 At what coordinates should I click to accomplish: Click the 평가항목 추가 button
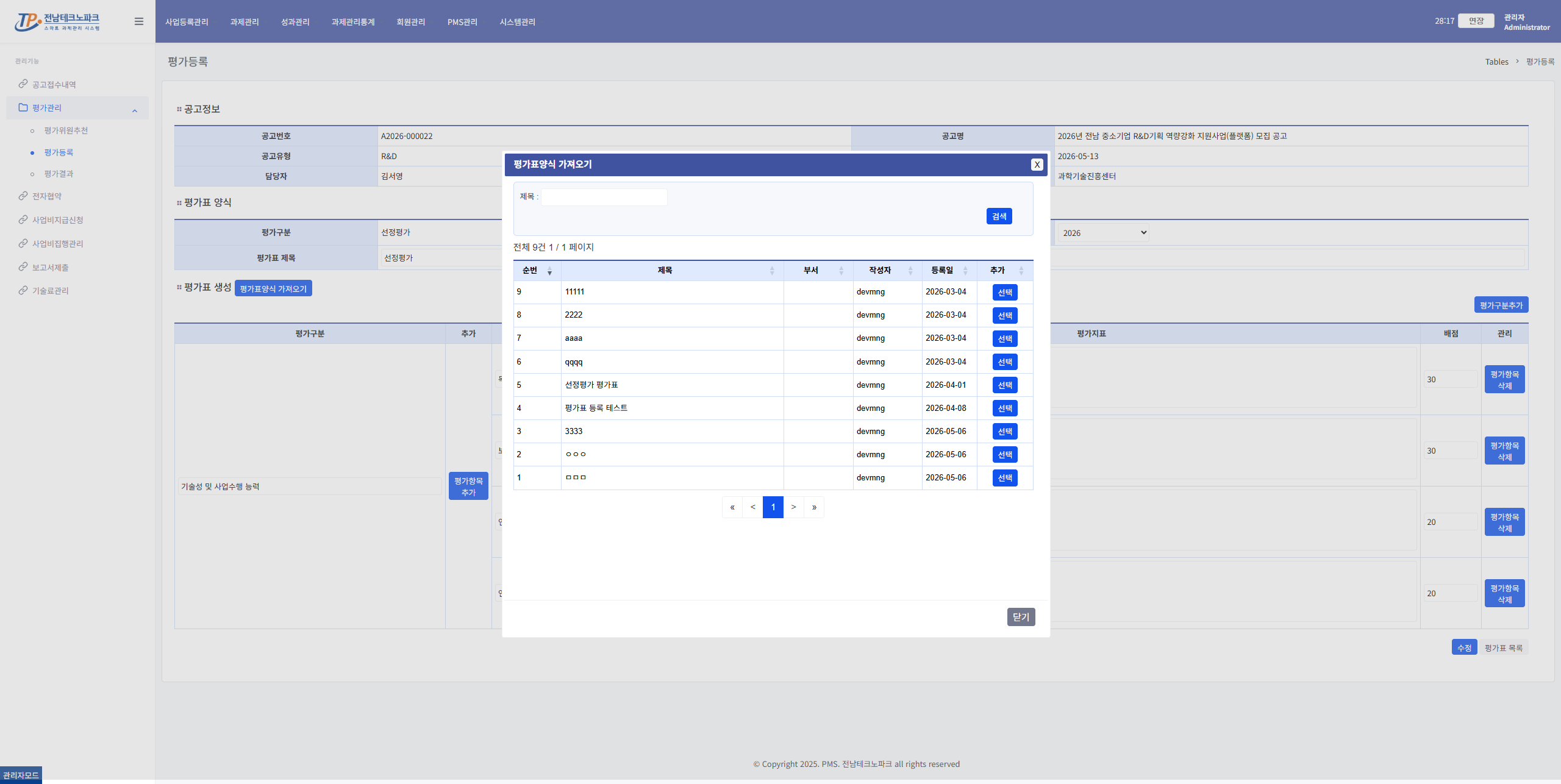click(x=468, y=486)
